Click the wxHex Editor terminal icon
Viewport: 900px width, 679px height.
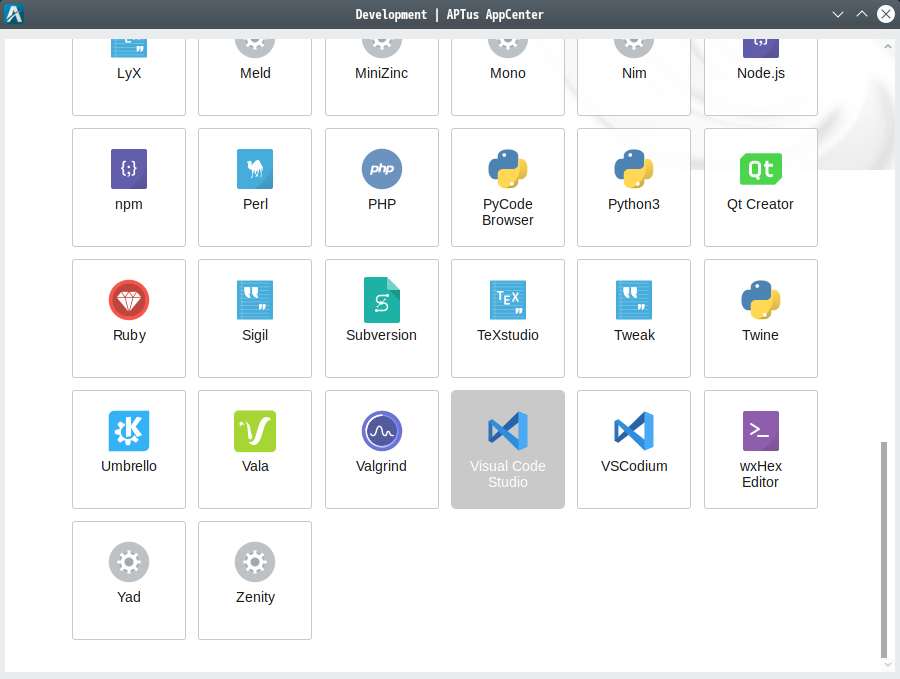[x=761, y=430]
